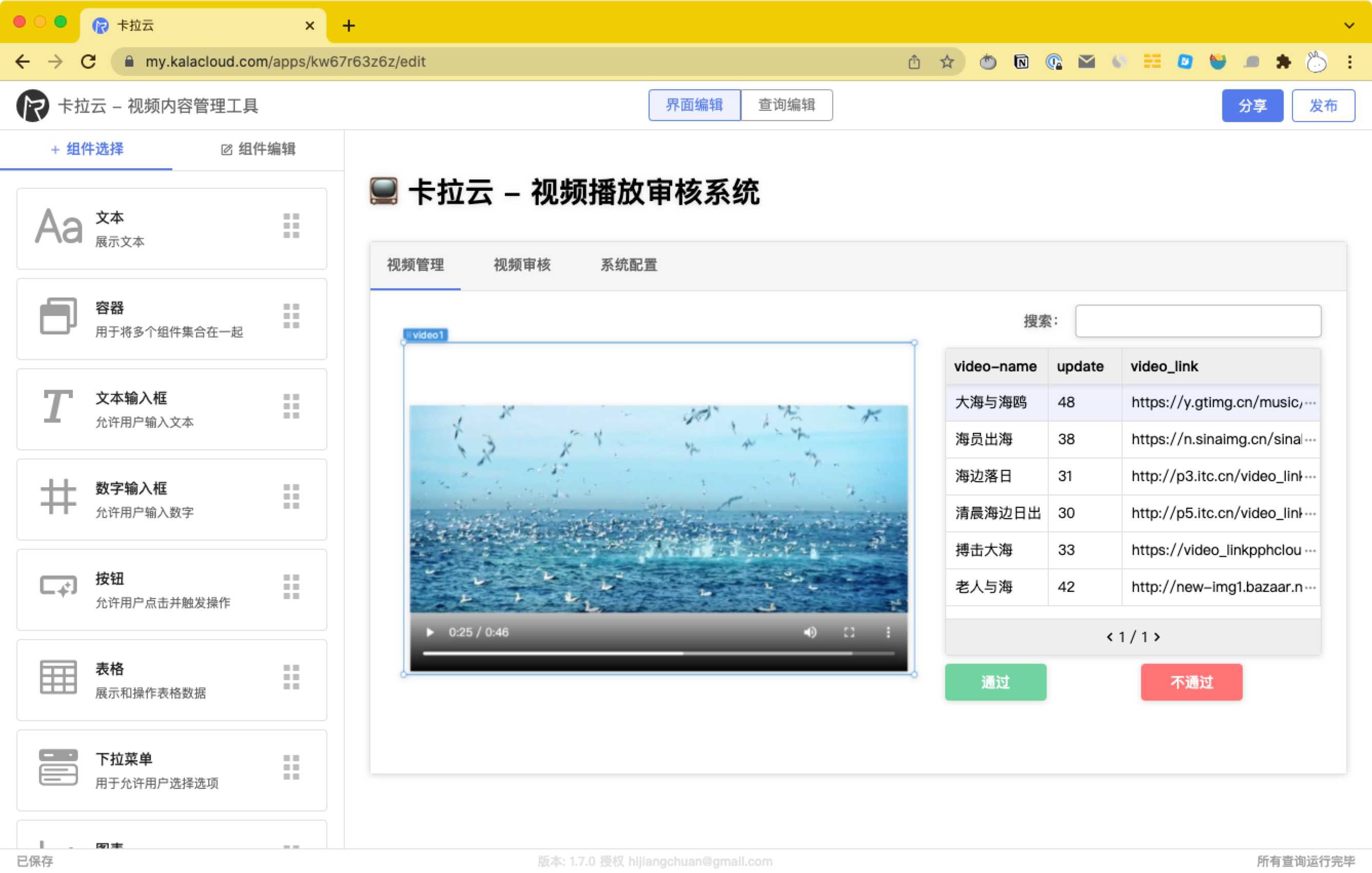Enter fullscreen on the video player
This screenshot has width=1372, height=873.
point(849,632)
